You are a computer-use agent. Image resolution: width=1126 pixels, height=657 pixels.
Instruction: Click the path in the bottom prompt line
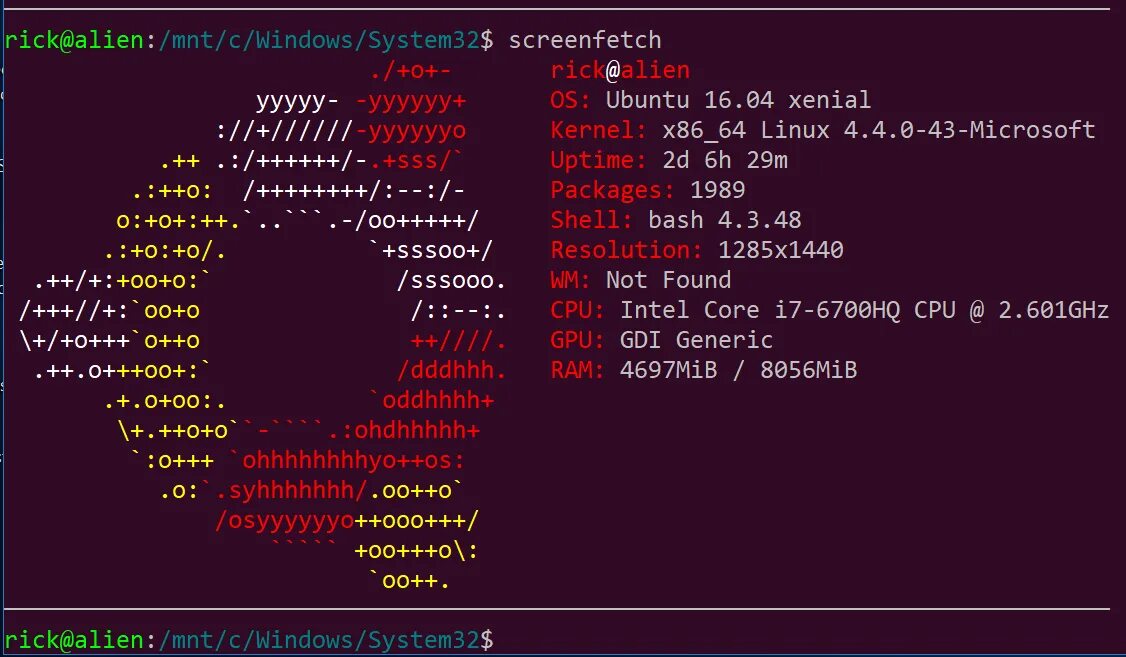click(319, 640)
